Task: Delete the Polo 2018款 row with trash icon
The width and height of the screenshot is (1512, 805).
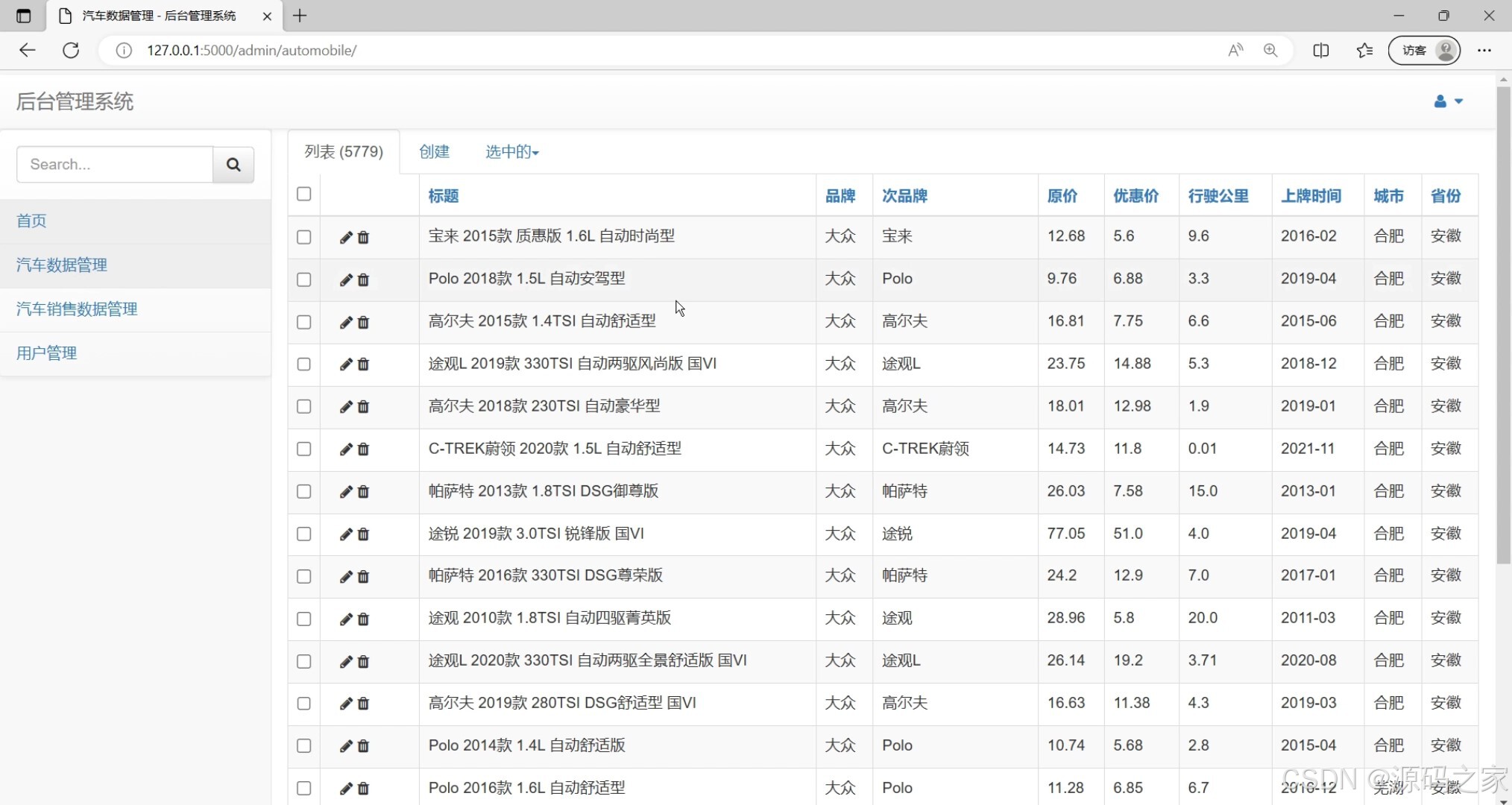Action: (363, 280)
